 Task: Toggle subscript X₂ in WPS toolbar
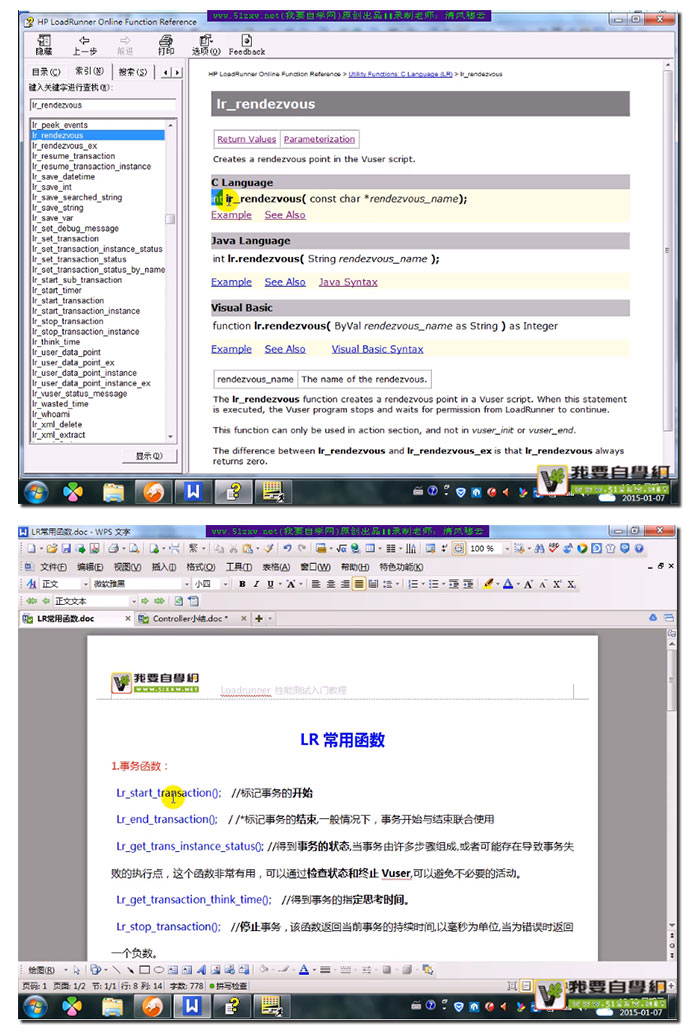[x=571, y=584]
